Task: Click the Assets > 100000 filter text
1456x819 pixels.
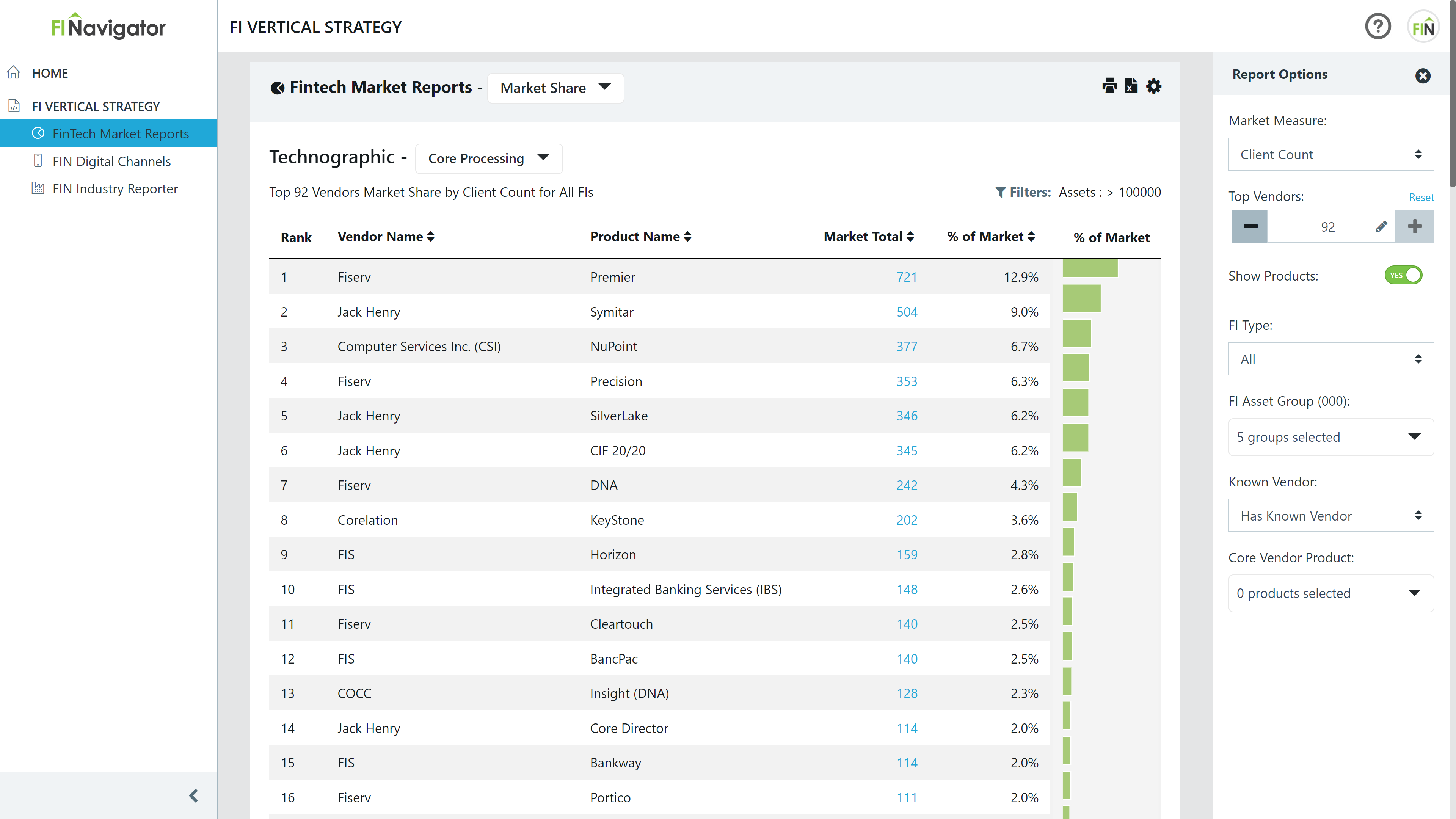Action: click(x=1109, y=192)
